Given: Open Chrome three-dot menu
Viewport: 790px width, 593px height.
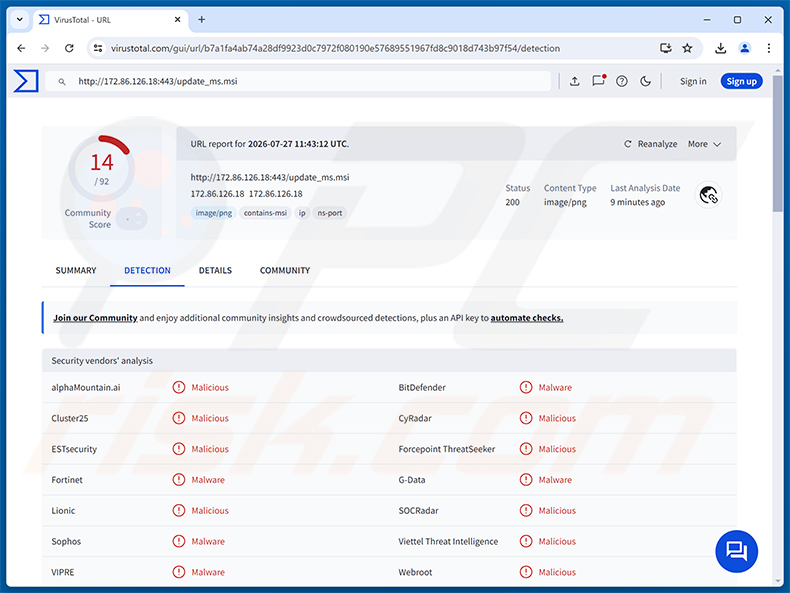Looking at the screenshot, I should [769, 48].
